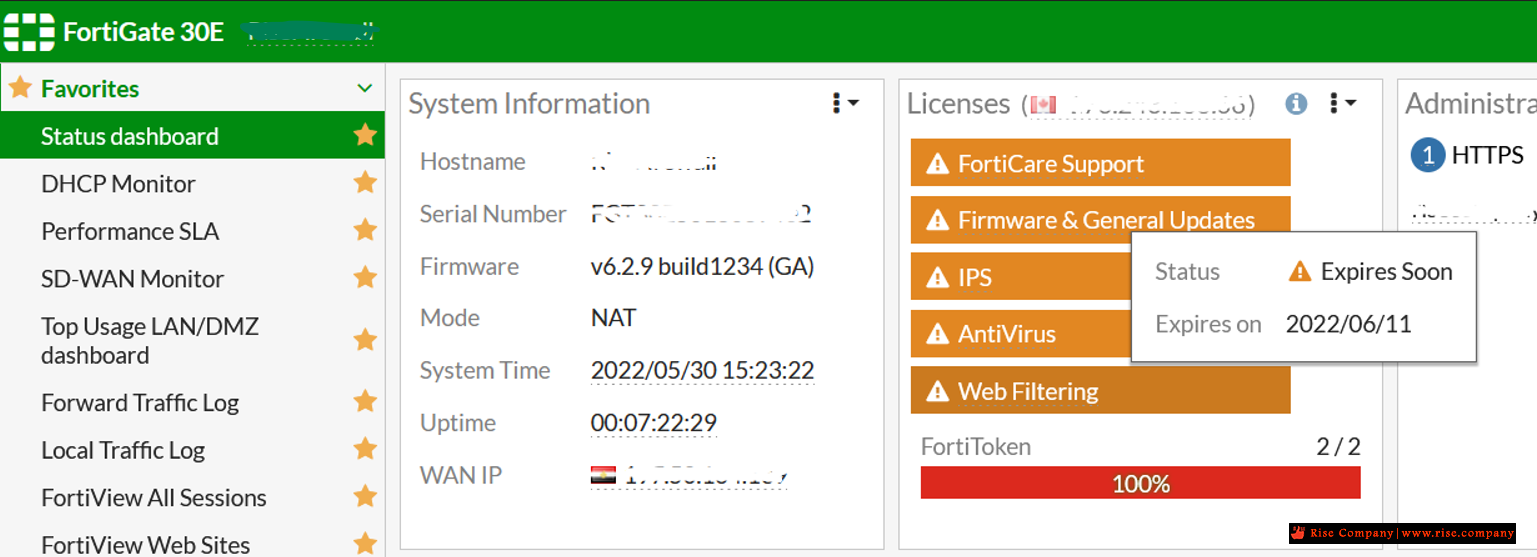
Task: Click Firmware & General Updates license bar
Action: (x=1100, y=220)
